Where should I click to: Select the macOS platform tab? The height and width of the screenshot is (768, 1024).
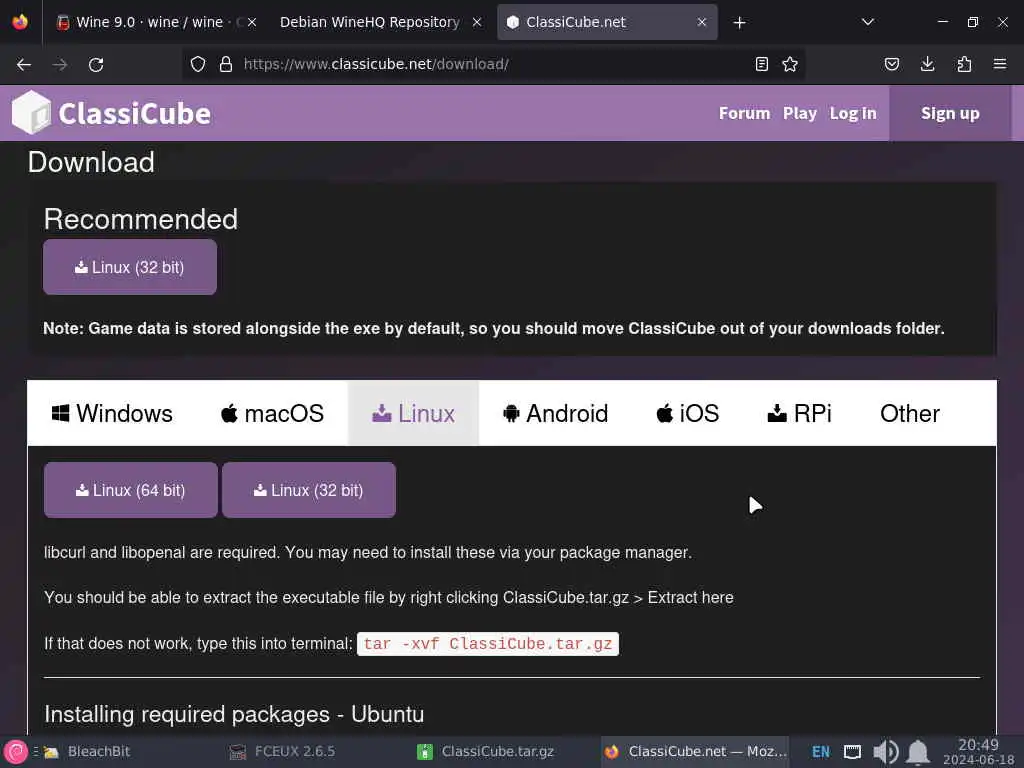point(272,413)
